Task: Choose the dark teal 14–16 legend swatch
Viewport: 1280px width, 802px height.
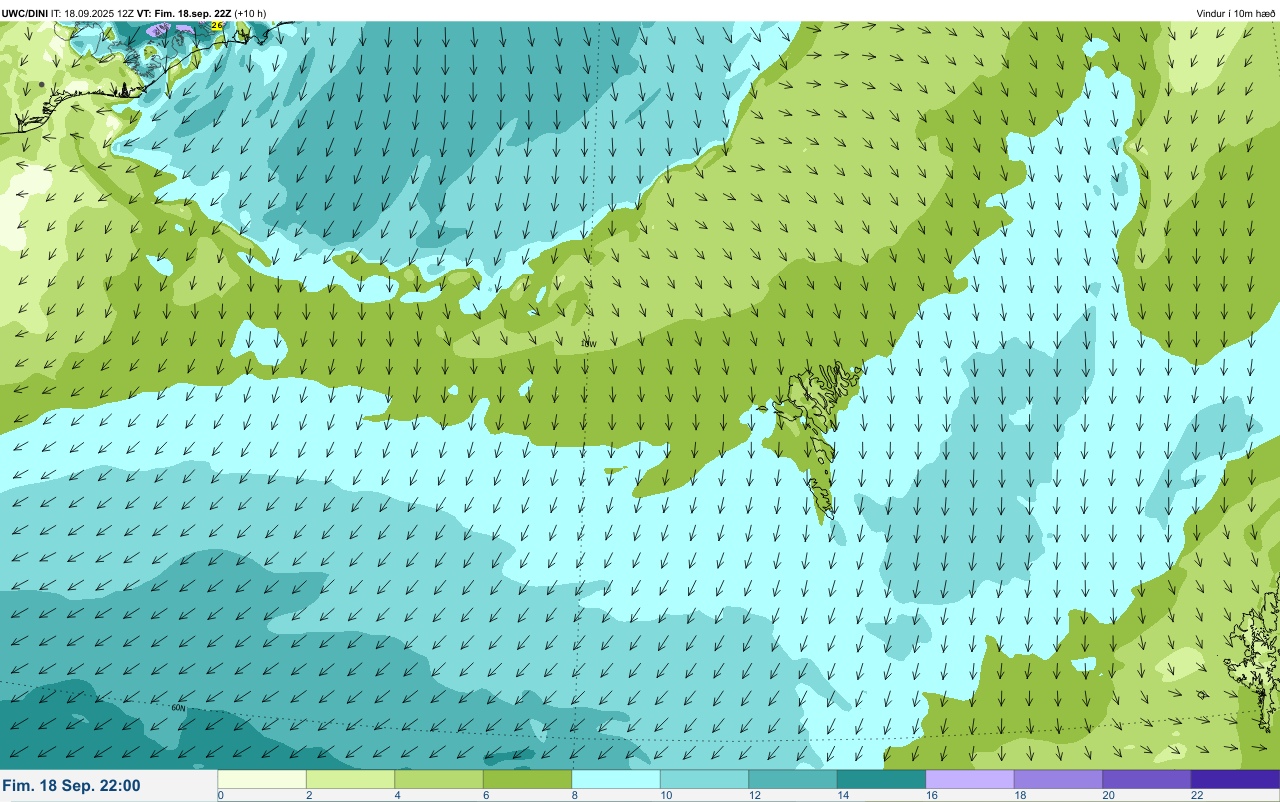Action: (881, 779)
